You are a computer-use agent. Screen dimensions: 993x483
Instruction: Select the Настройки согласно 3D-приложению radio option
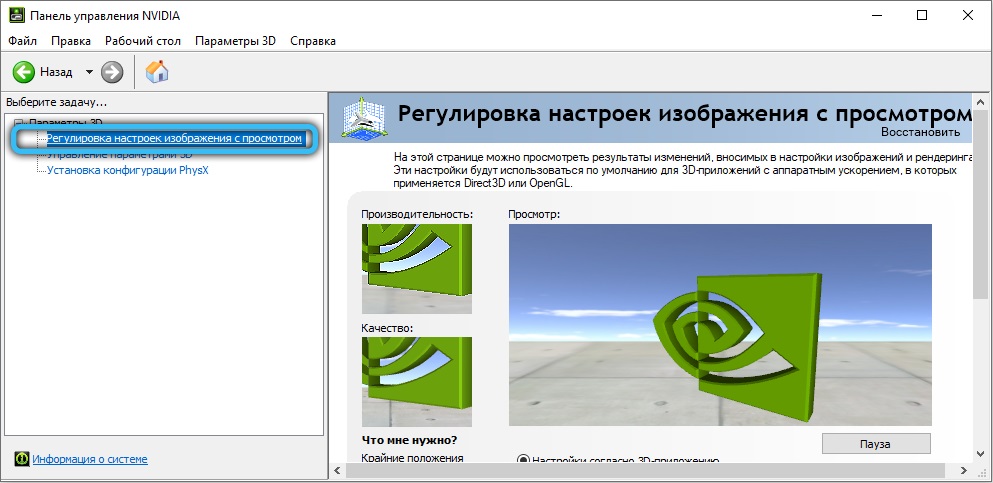[x=523, y=461]
